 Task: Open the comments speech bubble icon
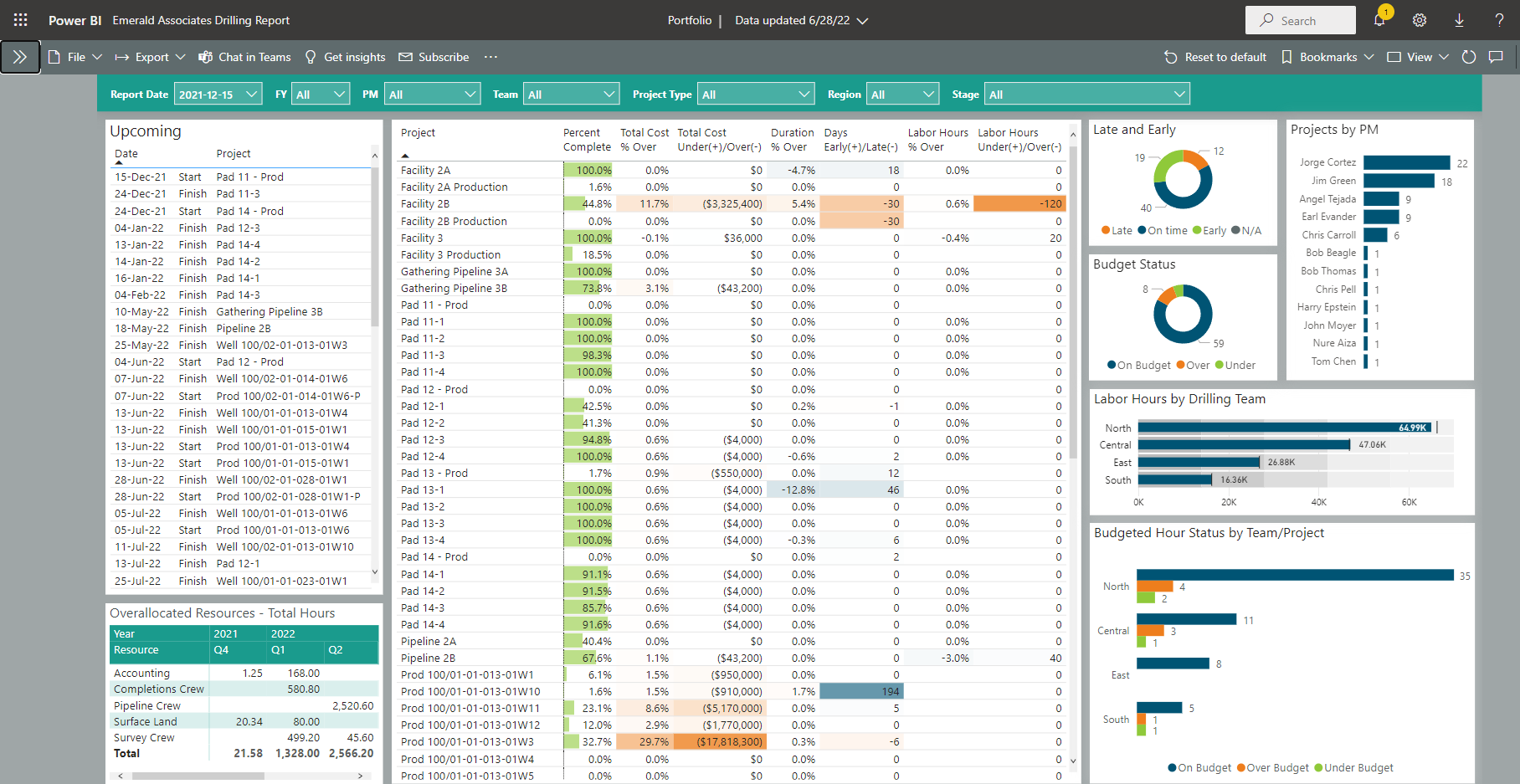pos(1497,57)
